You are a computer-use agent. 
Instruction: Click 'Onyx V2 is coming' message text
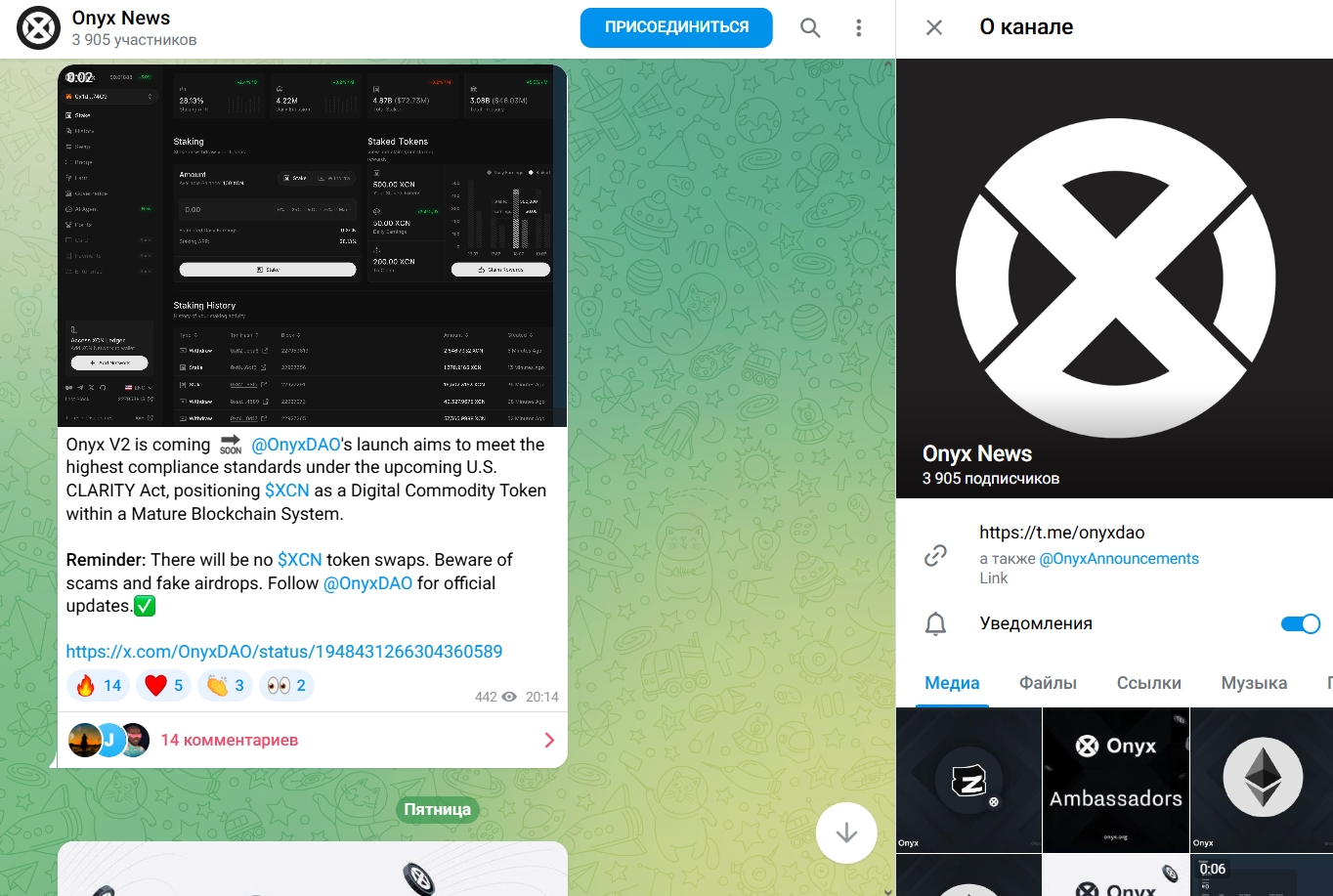pos(138,445)
